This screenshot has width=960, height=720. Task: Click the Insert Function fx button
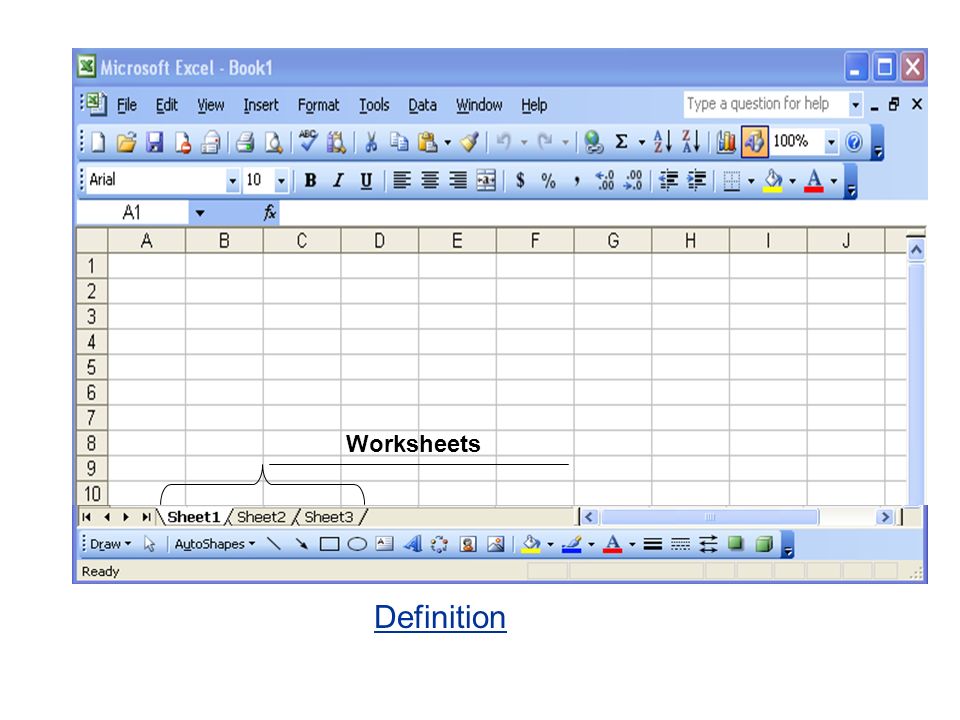(x=269, y=213)
